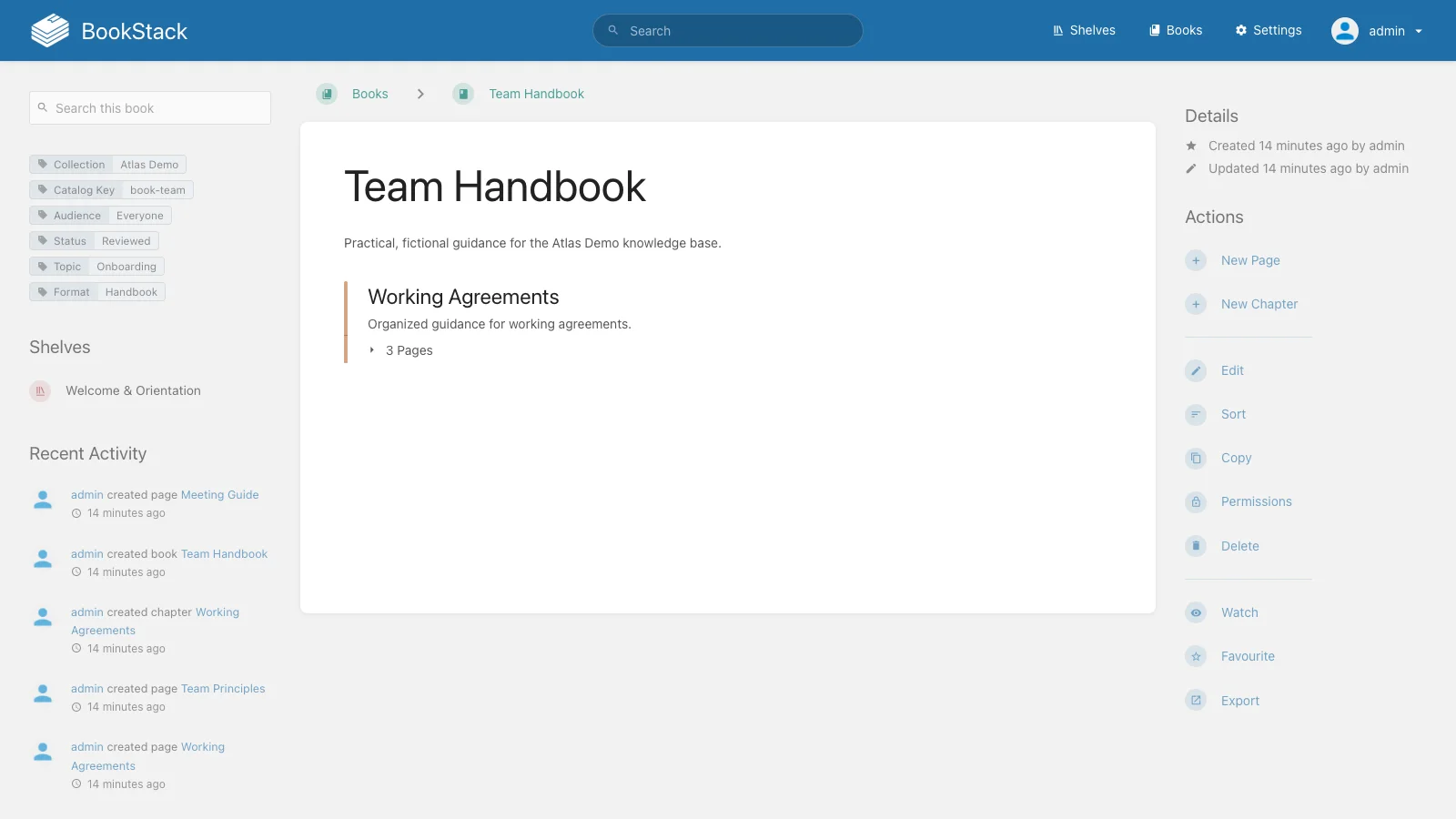Open the New Page action link
The height and width of the screenshot is (819, 1456).
coord(1250,260)
